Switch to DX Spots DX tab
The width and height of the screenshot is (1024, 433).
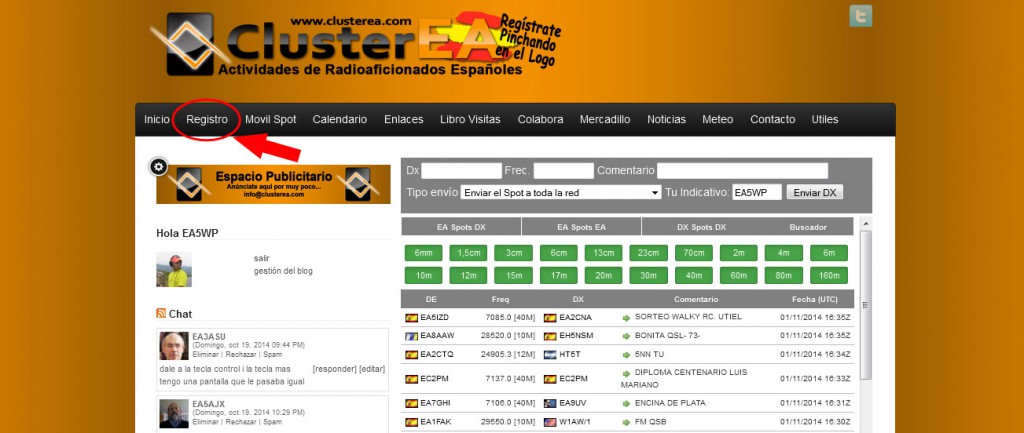701,227
